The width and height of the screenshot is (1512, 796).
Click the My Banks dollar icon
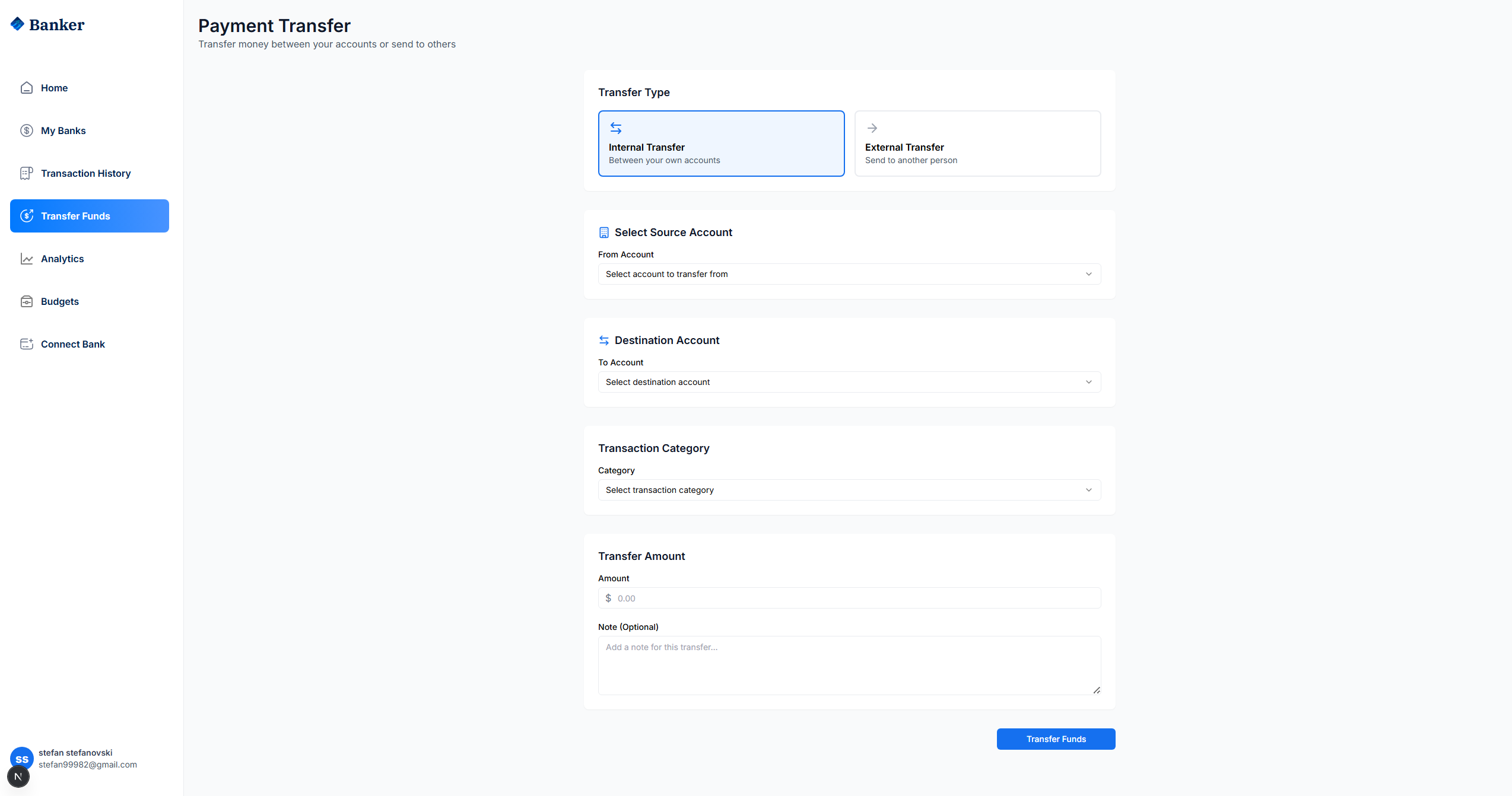click(x=27, y=130)
